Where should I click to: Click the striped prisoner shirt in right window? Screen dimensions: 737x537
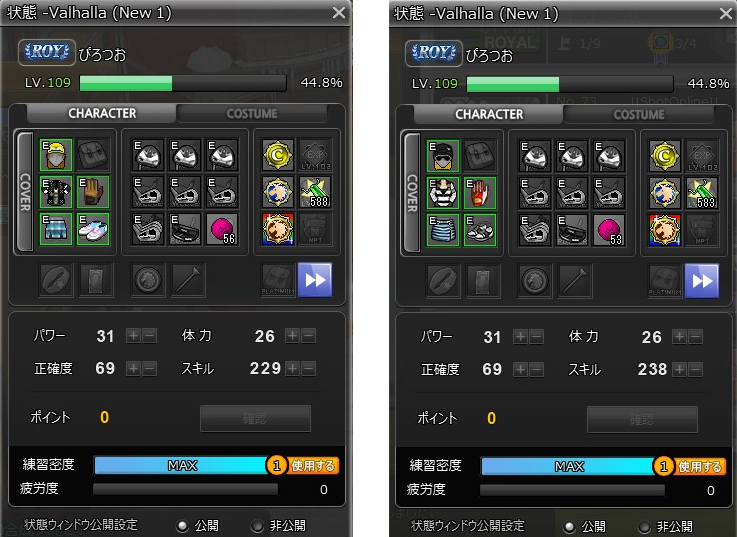click(x=443, y=193)
